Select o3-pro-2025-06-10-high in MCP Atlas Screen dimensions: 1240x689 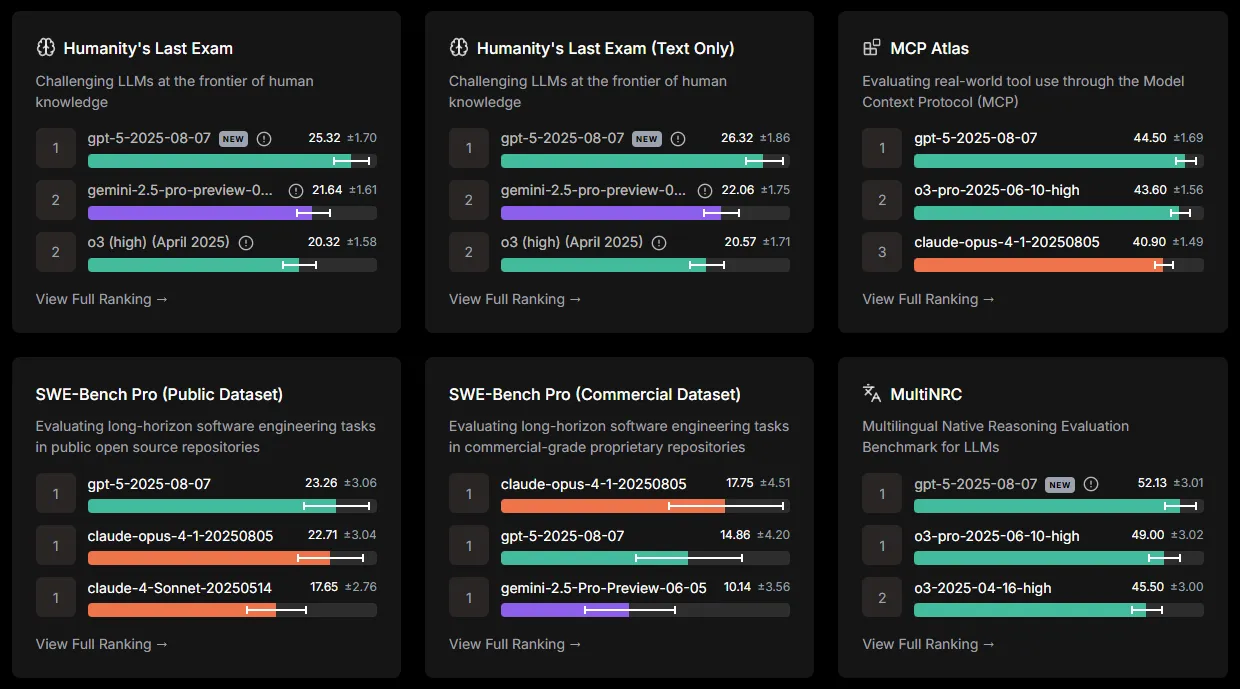click(x=997, y=190)
